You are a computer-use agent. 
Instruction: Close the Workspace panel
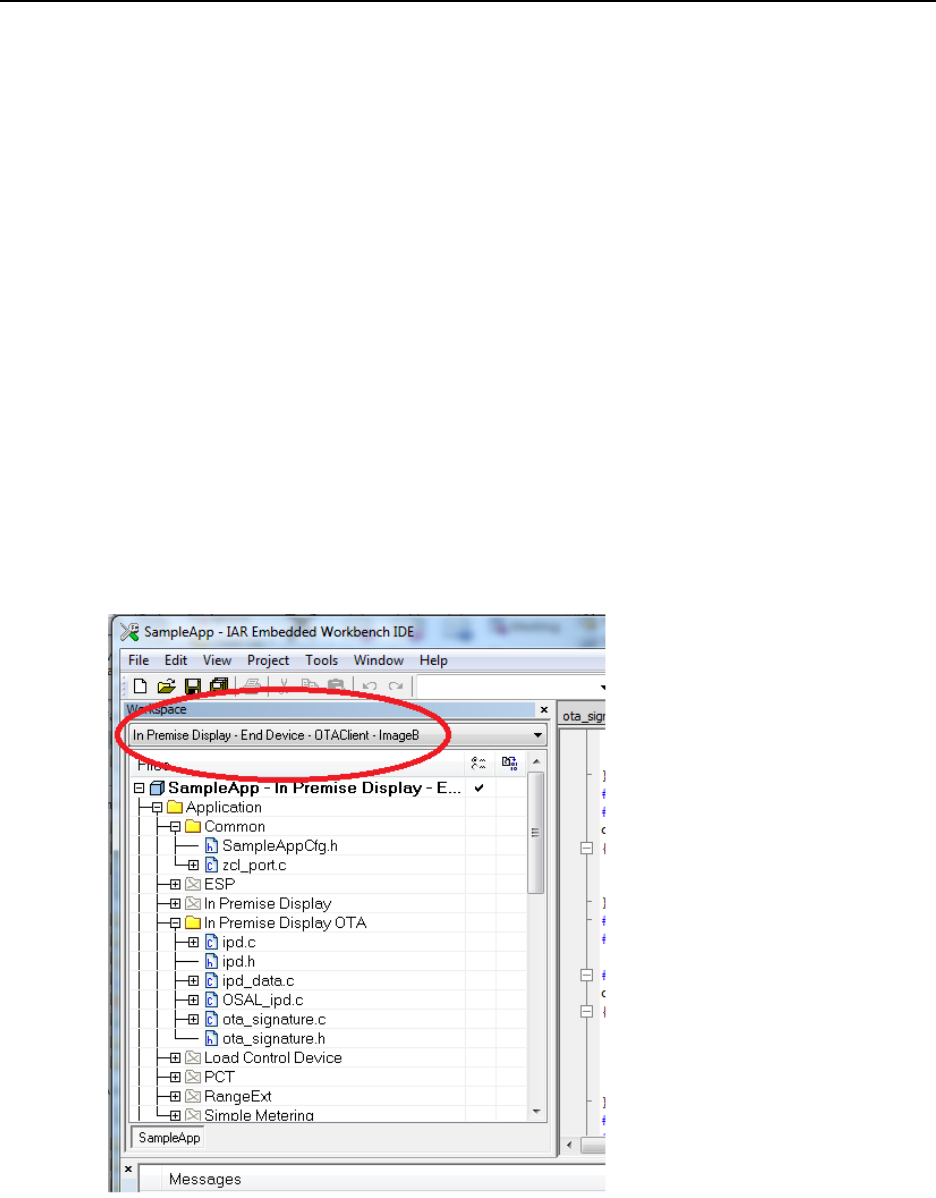click(544, 710)
